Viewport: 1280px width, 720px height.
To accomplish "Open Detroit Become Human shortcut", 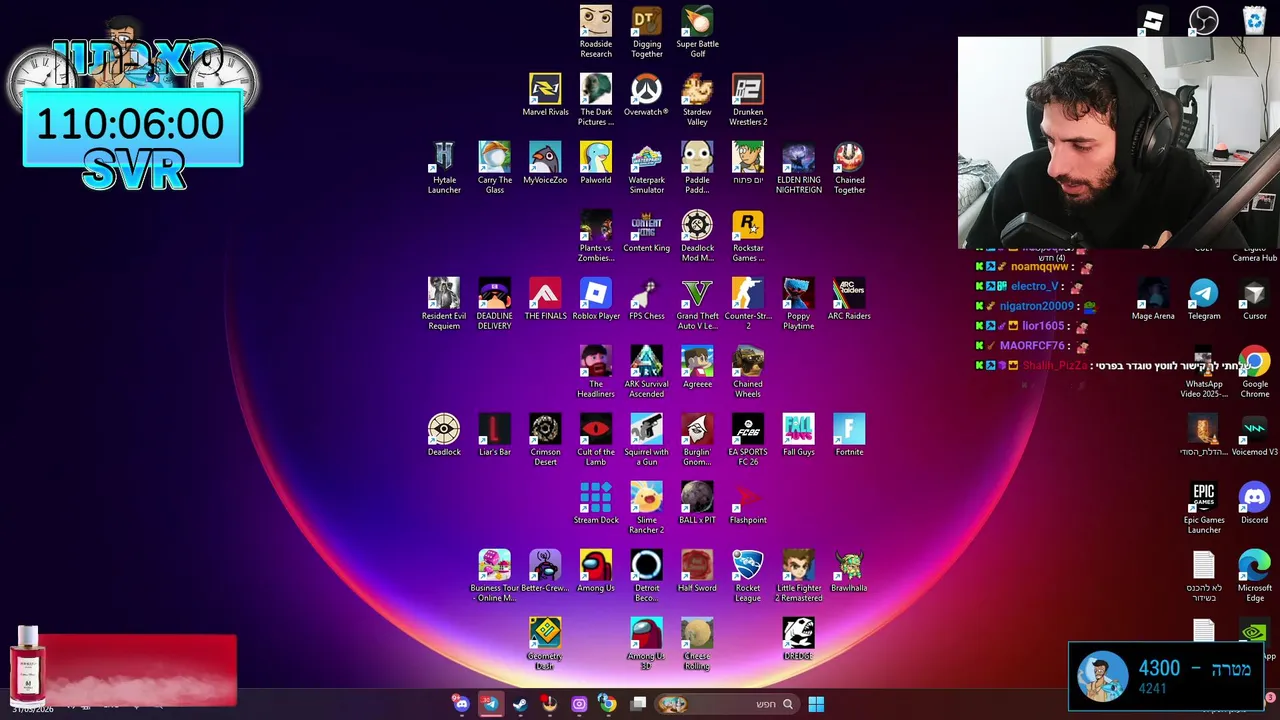I will pos(647,576).
